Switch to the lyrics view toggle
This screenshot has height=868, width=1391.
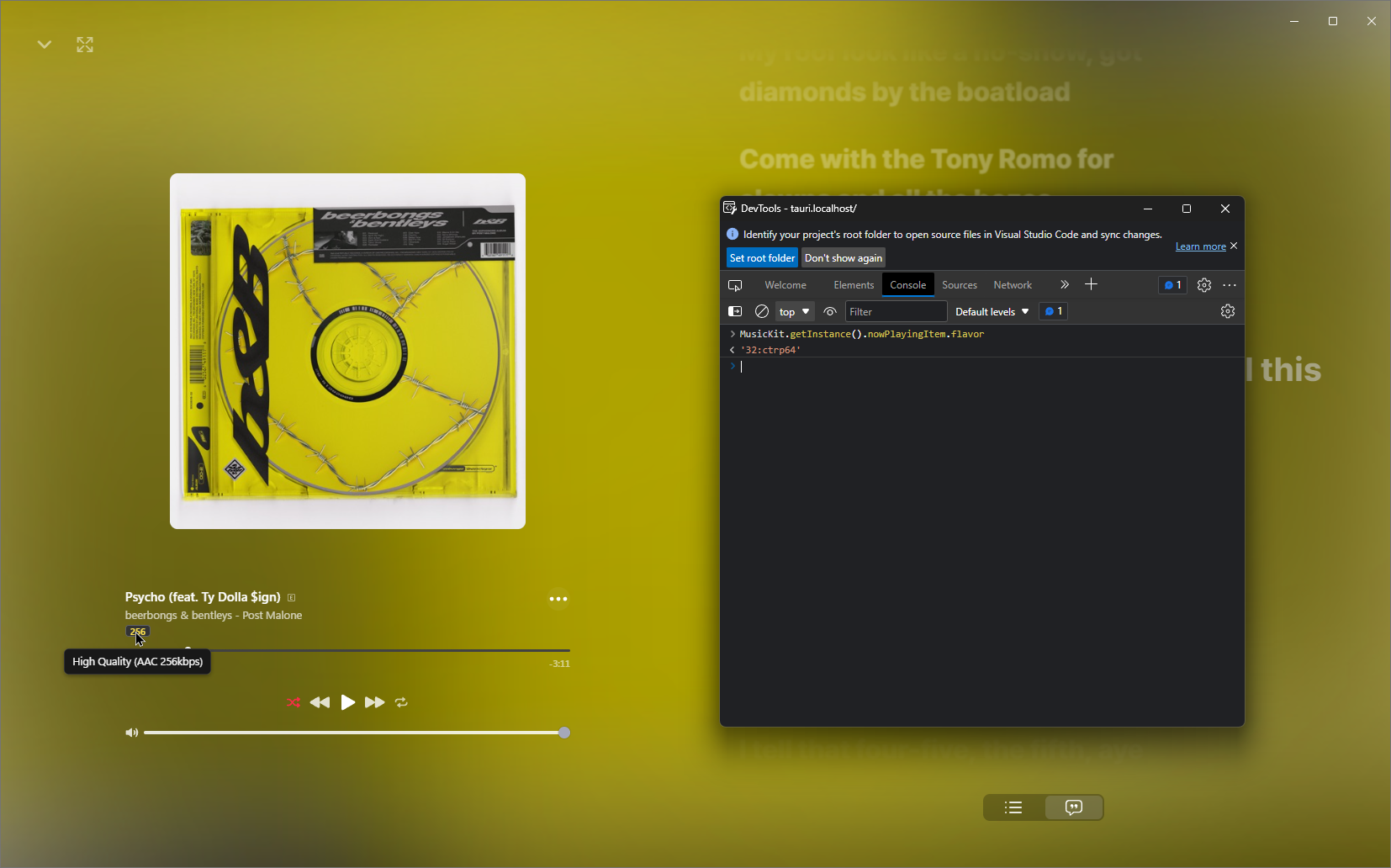tap(1074, 807)
